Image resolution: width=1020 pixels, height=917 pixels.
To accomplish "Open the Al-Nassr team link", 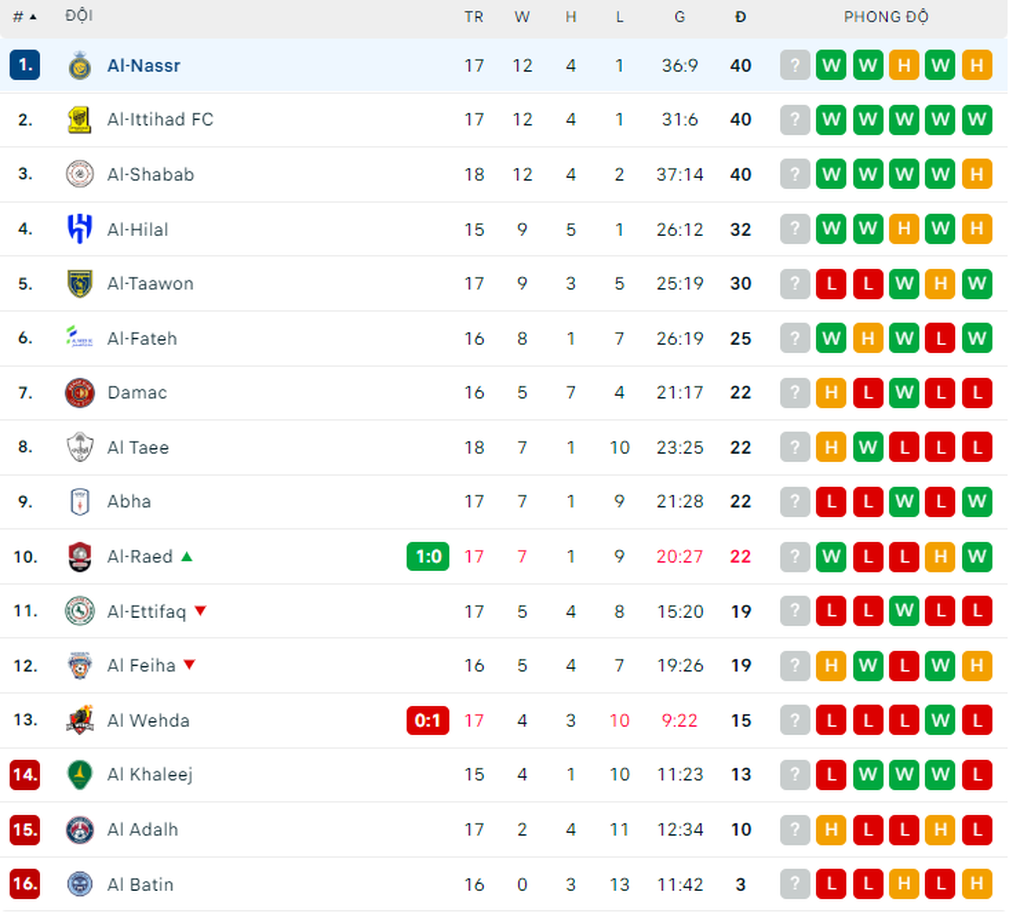I will pyautogui.click(x=144, y=66).
